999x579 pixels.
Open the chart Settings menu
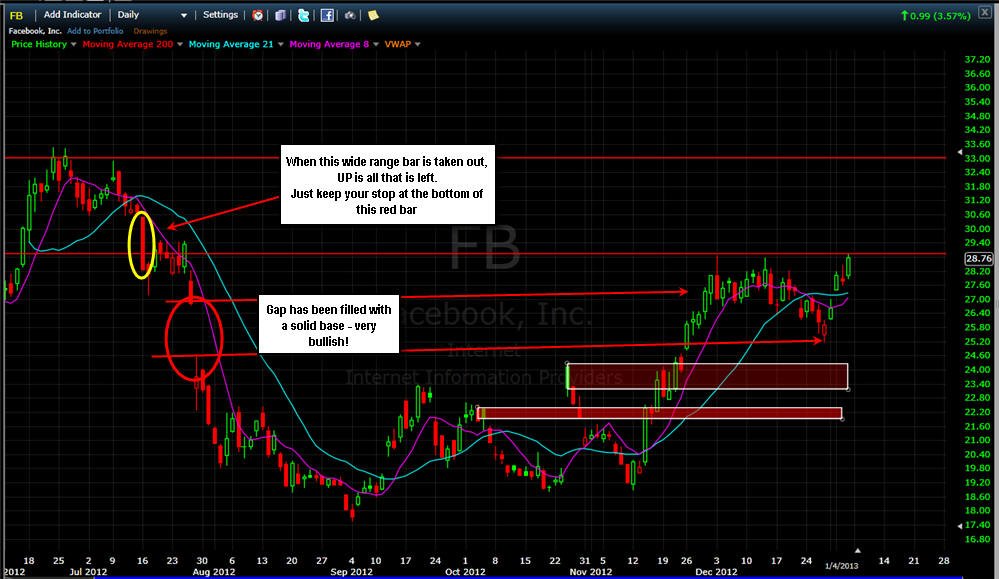(x=220, y=15)
